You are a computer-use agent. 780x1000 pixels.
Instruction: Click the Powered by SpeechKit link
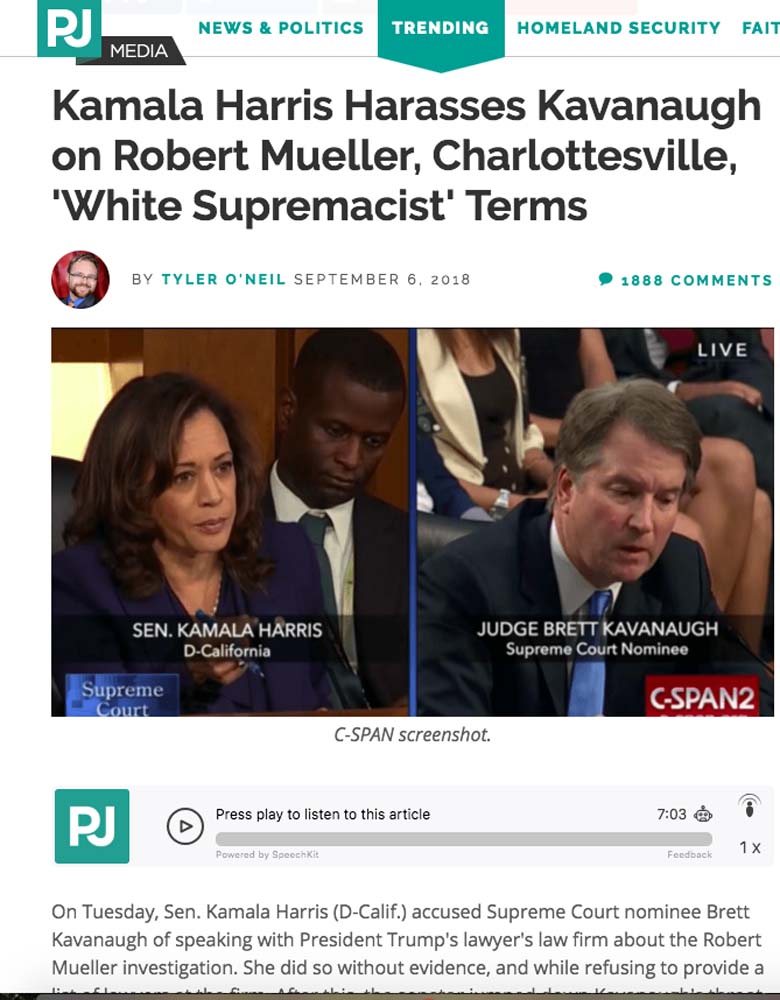267,855
